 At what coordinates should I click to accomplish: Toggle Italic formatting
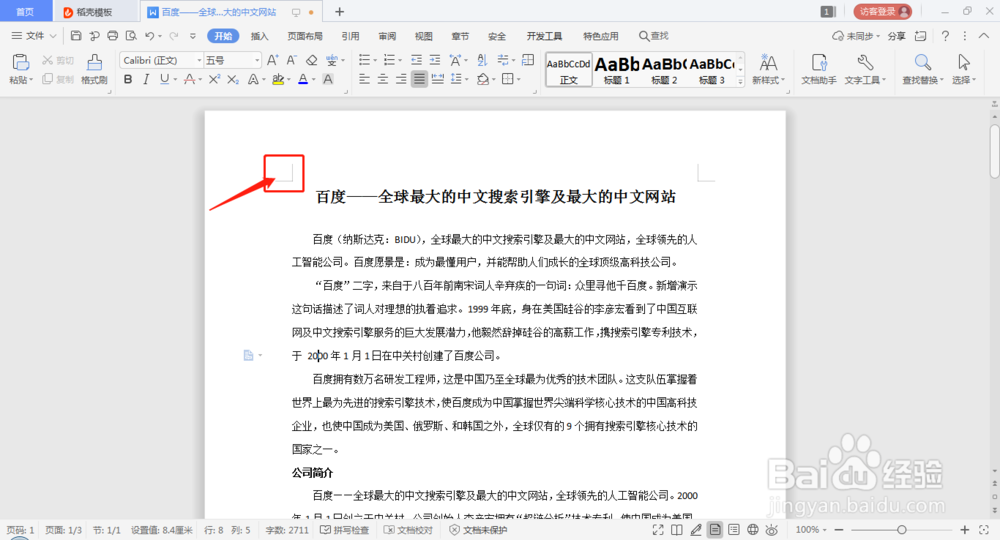click(146, 79)
